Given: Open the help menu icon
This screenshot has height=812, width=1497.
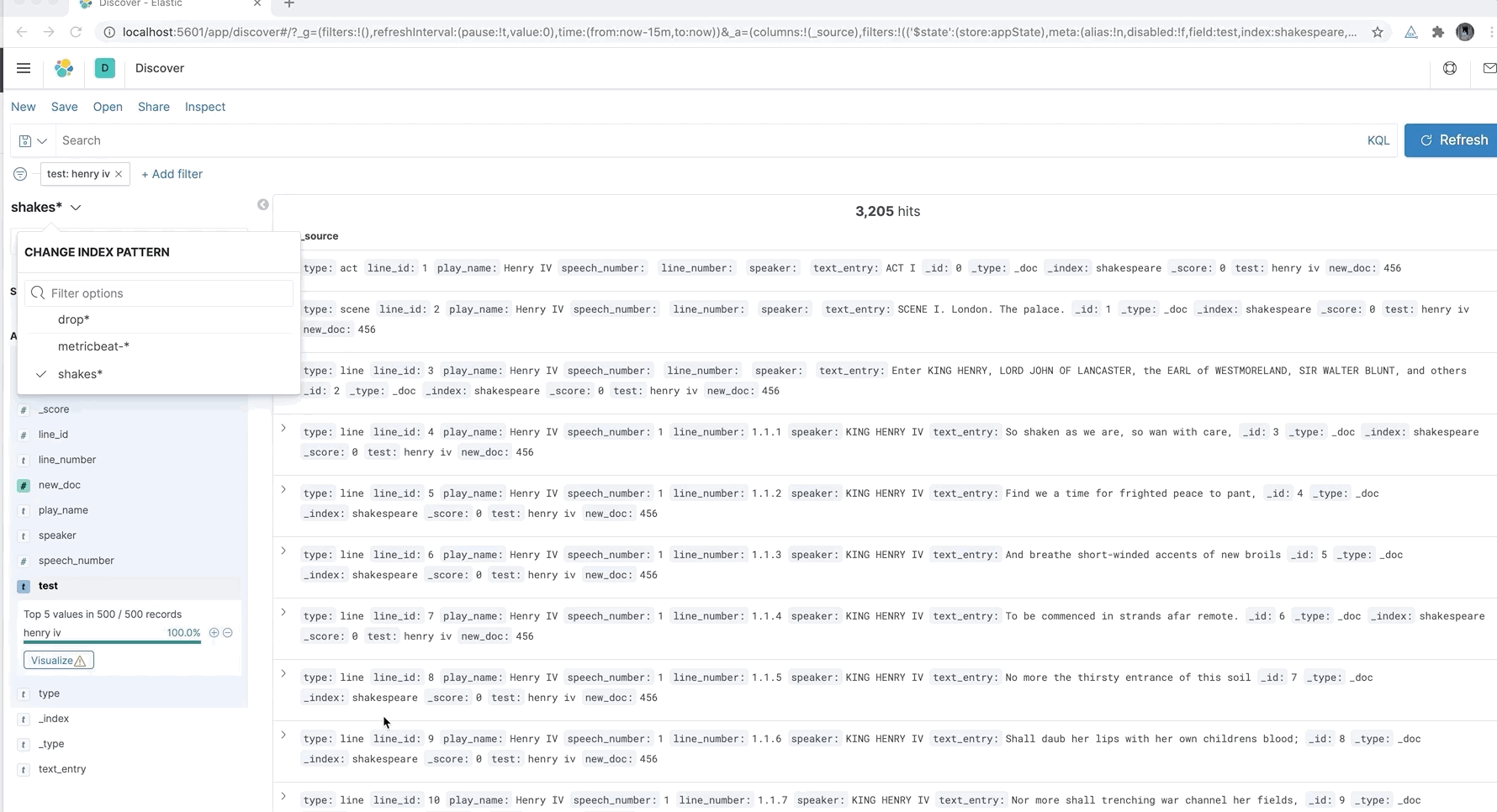Looking at the screenshot, I should click(x=1450, y=68).
